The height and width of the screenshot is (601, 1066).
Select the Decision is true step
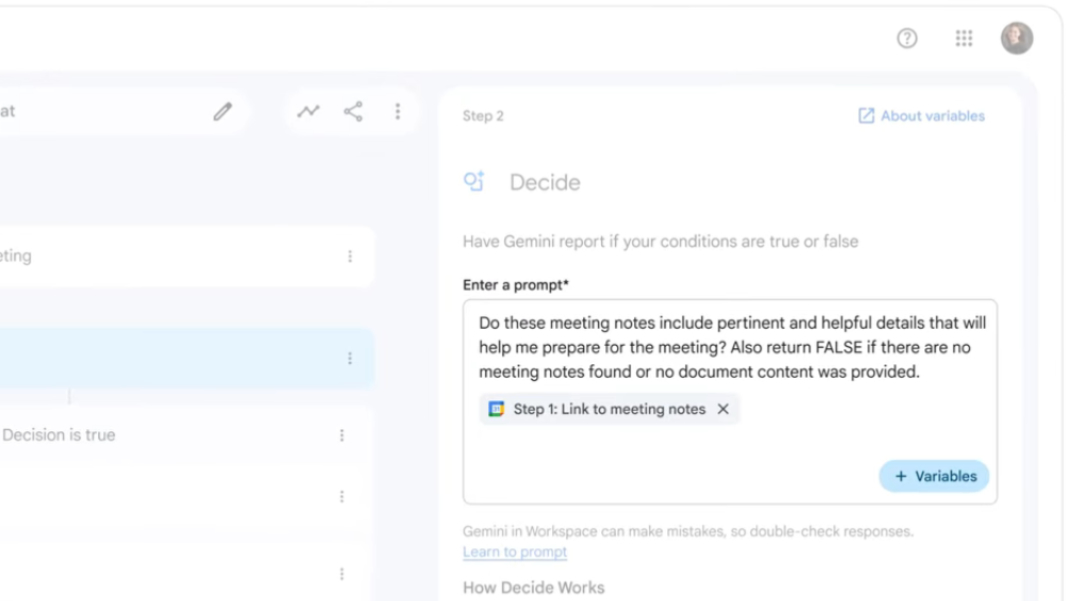(x=60, y=435)
